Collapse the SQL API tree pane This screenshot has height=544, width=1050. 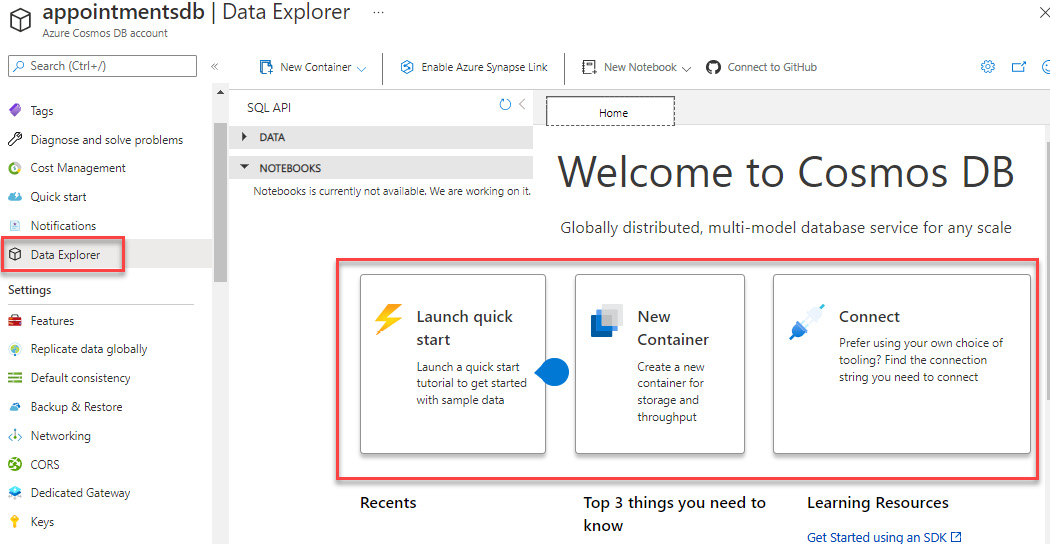(522, 104)
